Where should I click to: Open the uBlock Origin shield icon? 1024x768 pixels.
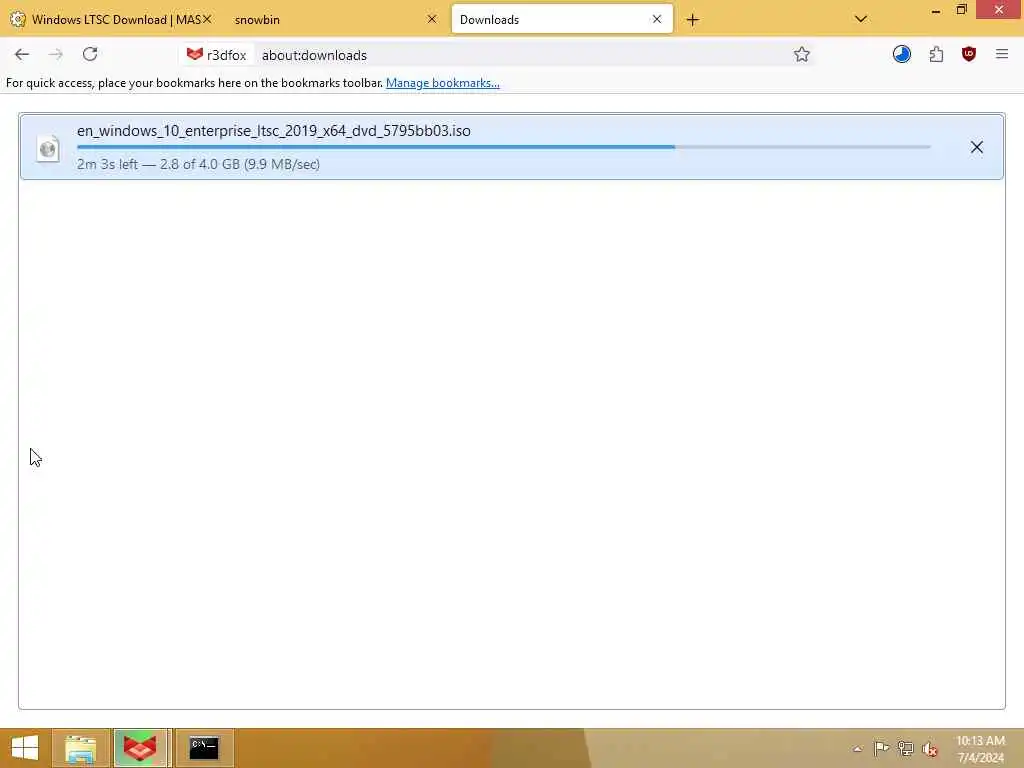point(968,54)
